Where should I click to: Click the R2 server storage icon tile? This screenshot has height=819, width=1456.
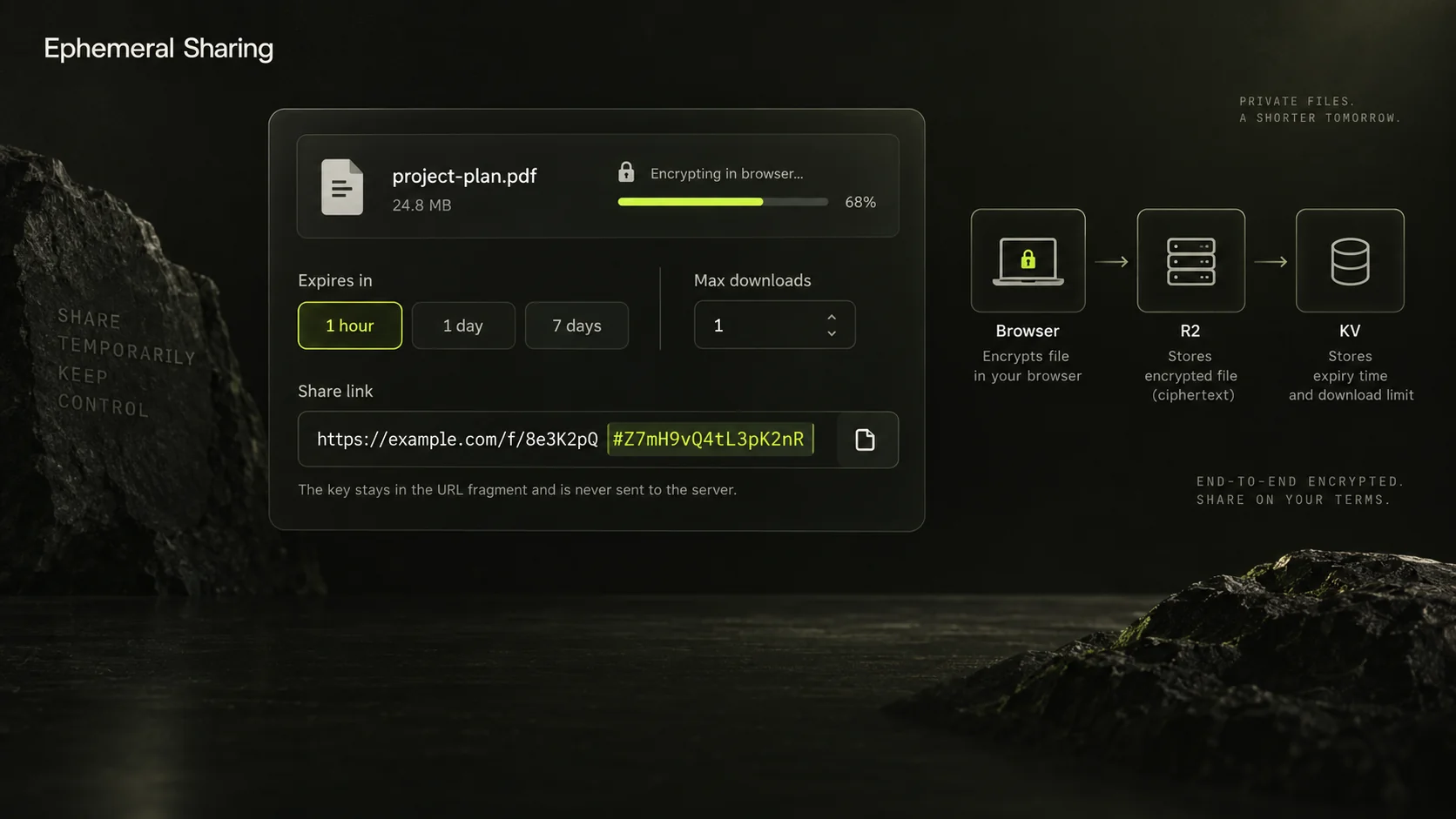coord(1190,260)
